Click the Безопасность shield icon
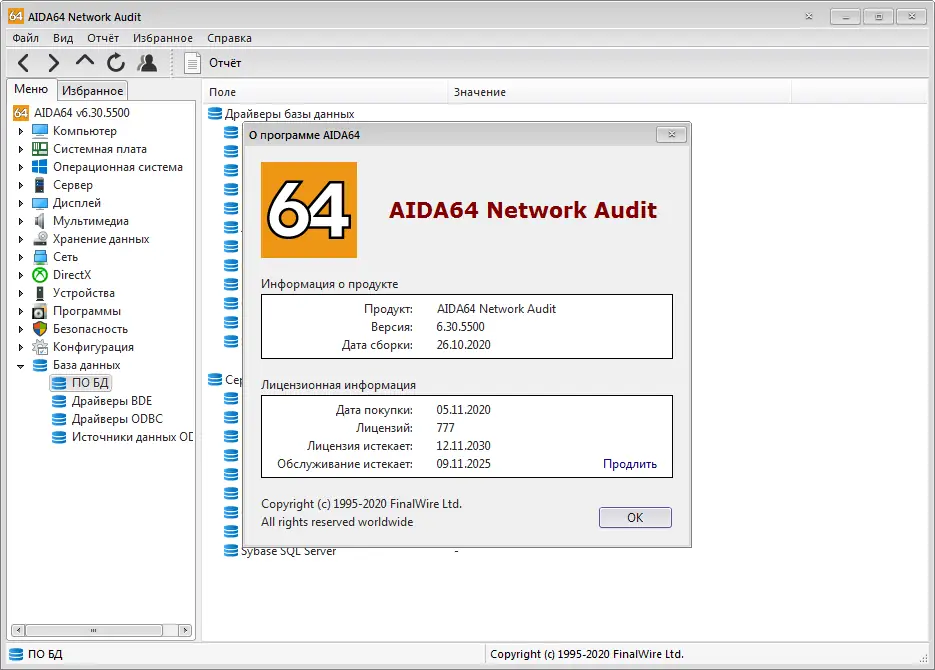The height and width of the screenshot is (670, 935). (40, 329)
